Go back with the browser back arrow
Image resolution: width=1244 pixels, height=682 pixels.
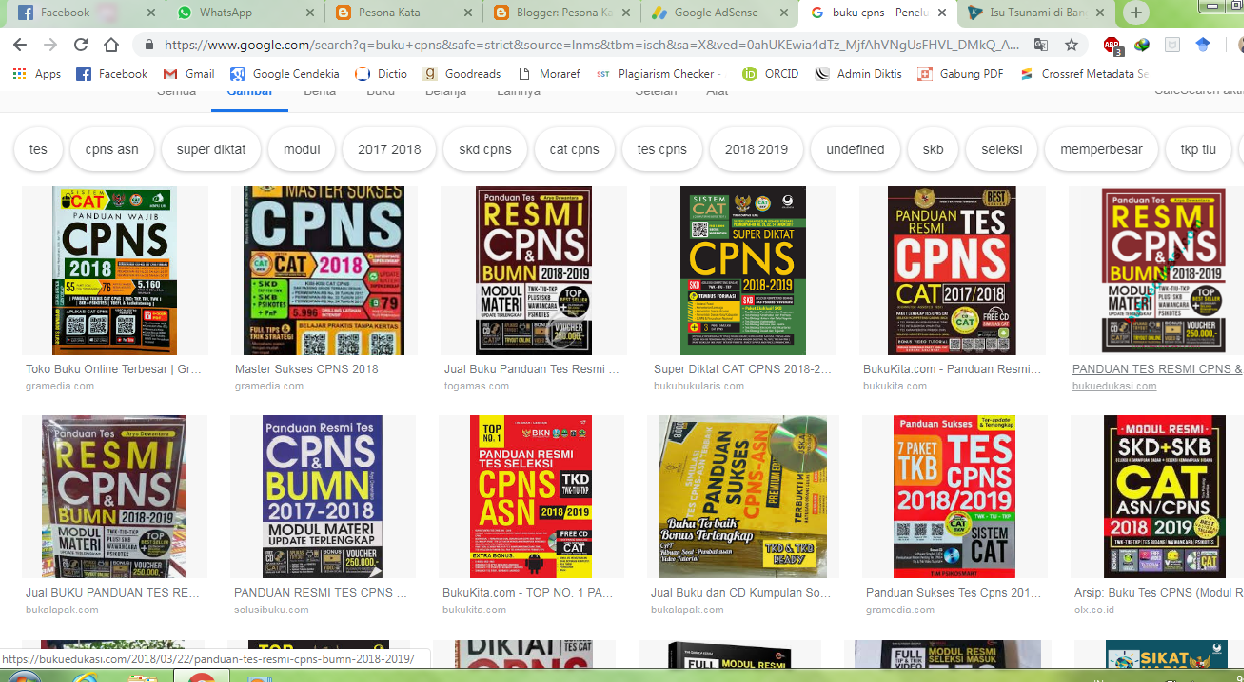coord(20,45)
